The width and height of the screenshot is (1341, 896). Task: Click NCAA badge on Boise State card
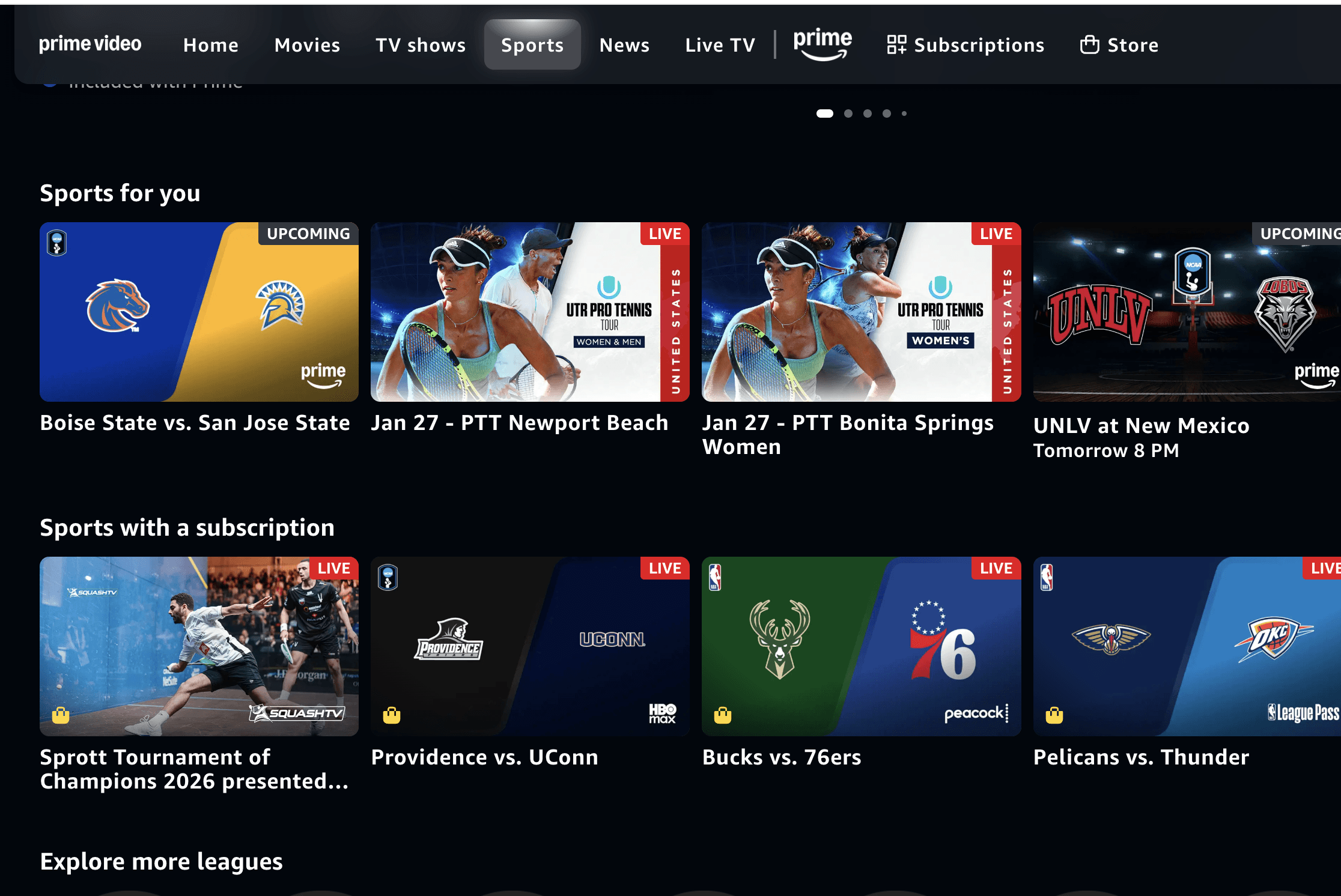(x=56, y=243)
